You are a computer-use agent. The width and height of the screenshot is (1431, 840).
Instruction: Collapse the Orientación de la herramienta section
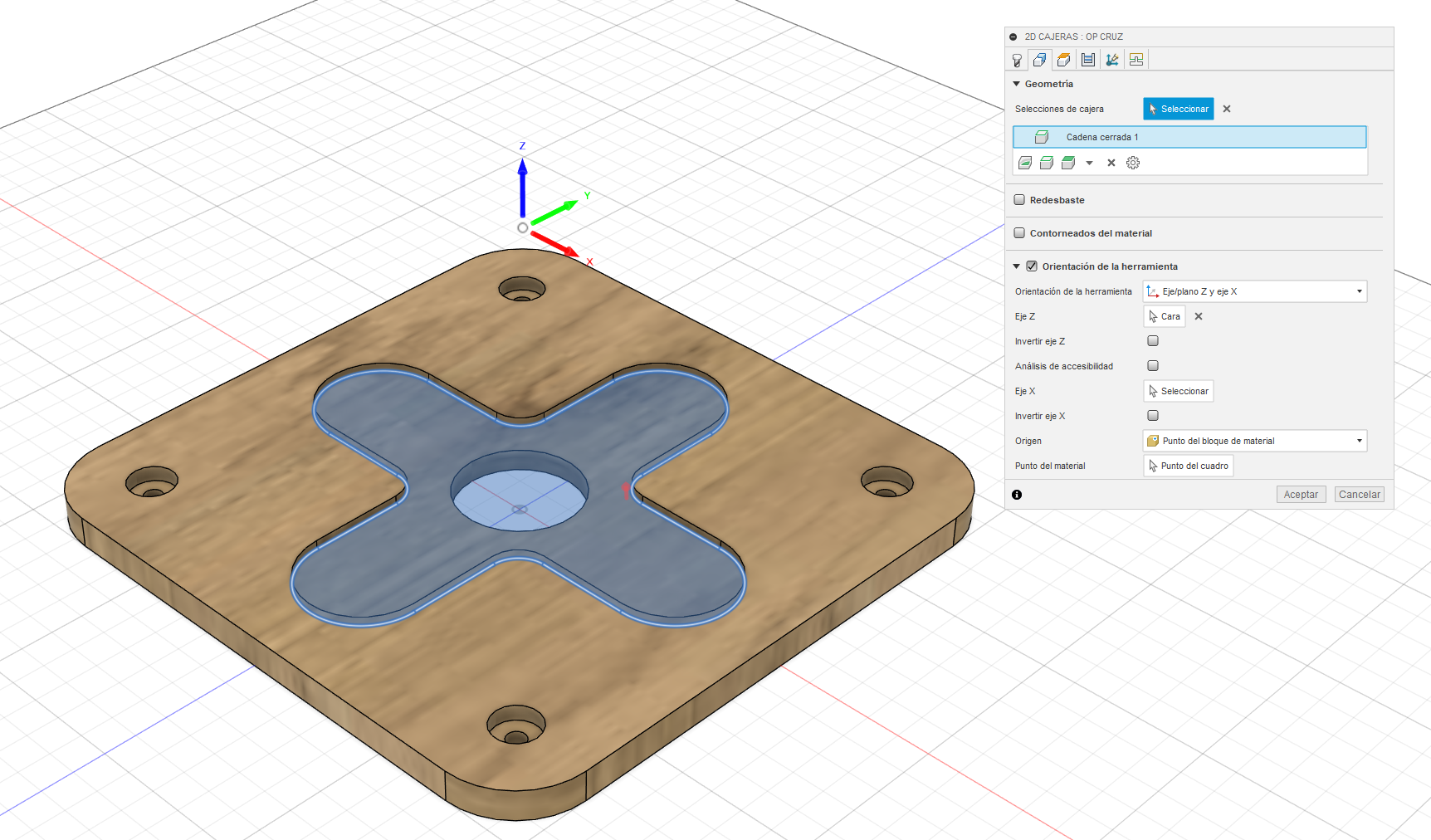point(1017,266)
